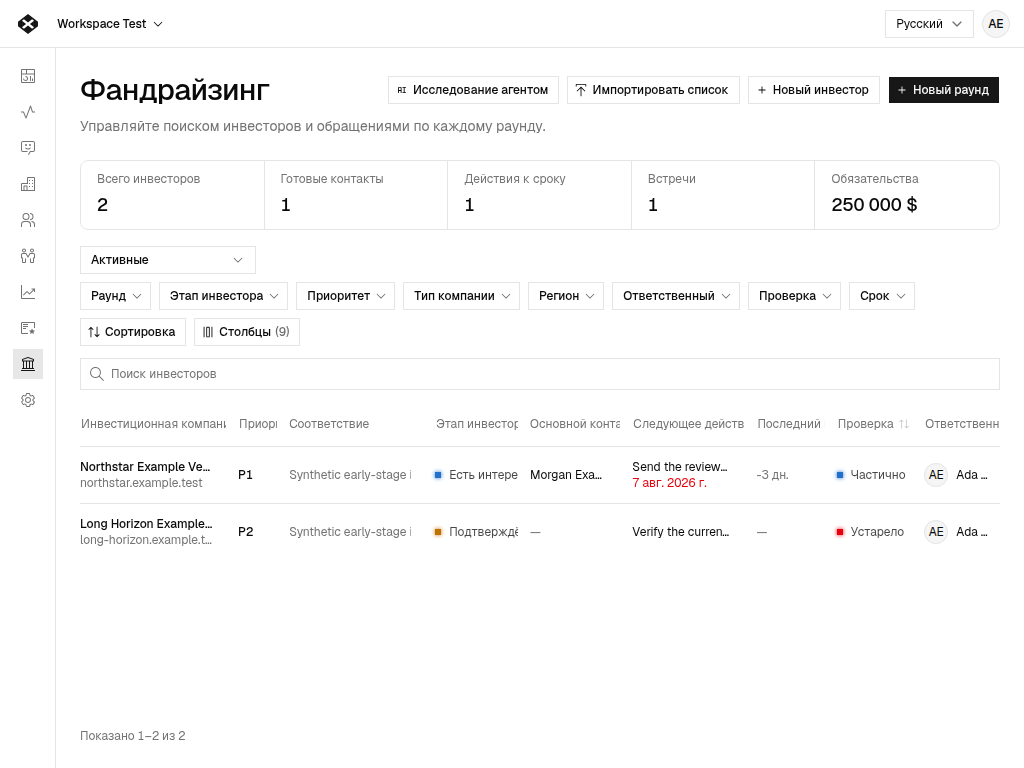1024x768 pixels.
Task: Click the Действия к сроку stat card
Action: (539, 195)
